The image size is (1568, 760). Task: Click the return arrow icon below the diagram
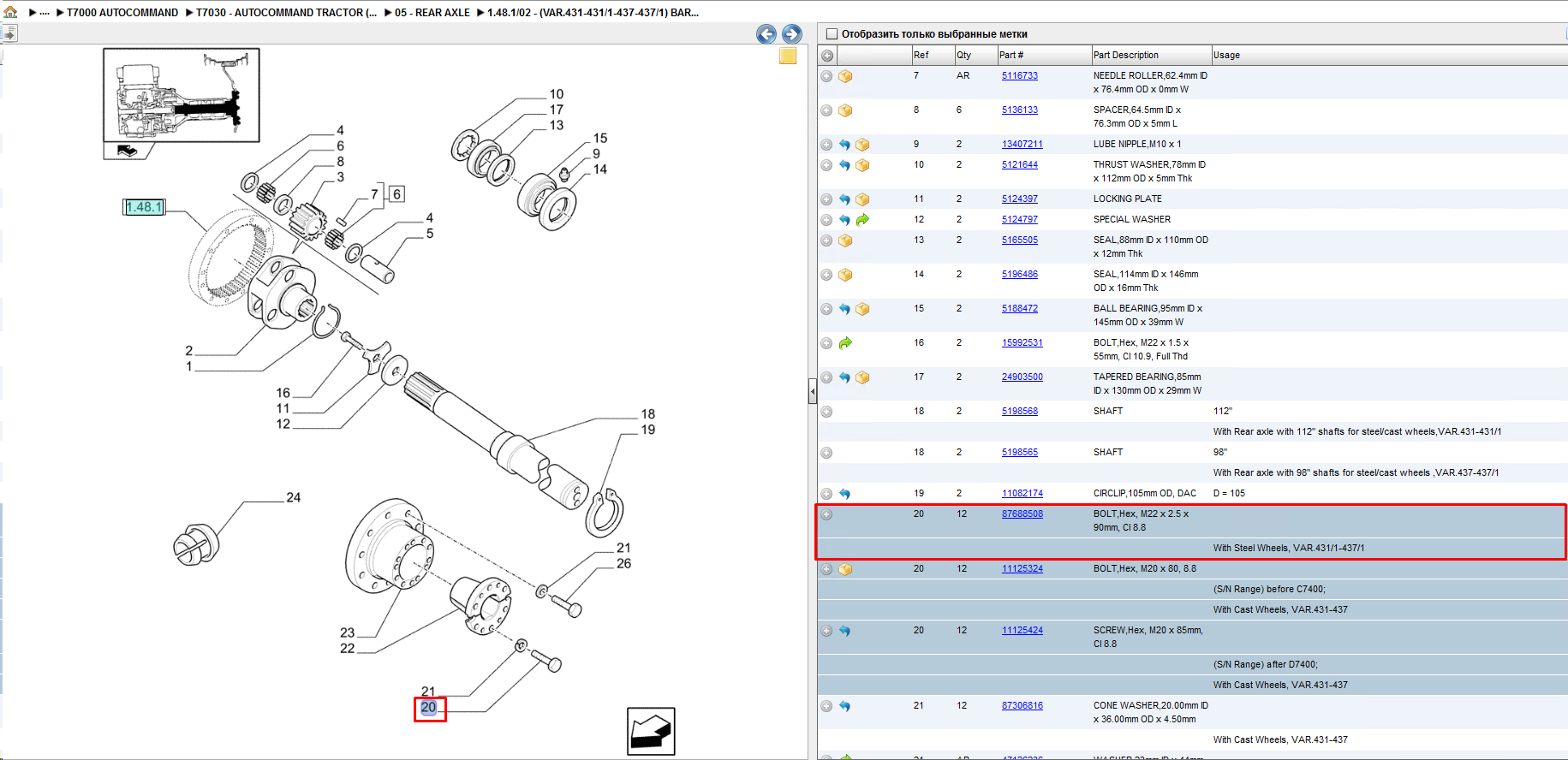point(651,731)
